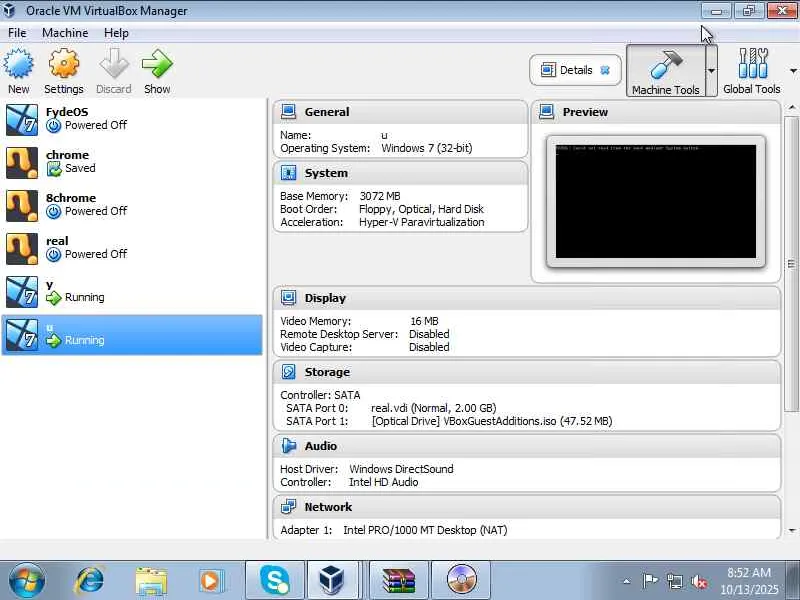Open the Audio section header link
Image resolution: width=800 pixels, height=600 pixels.
320,446
